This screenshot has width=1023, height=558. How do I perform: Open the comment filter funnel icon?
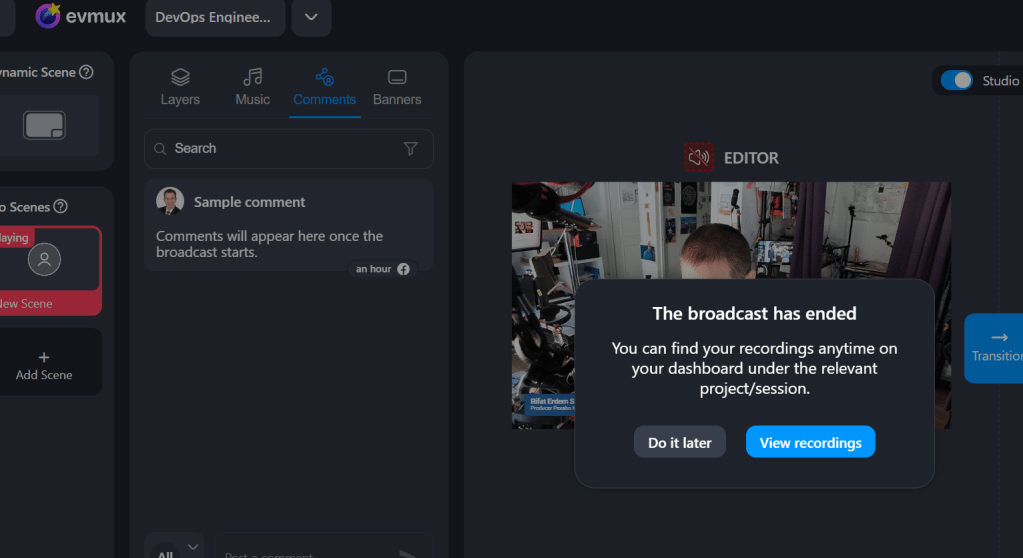[x=410, y=149]
